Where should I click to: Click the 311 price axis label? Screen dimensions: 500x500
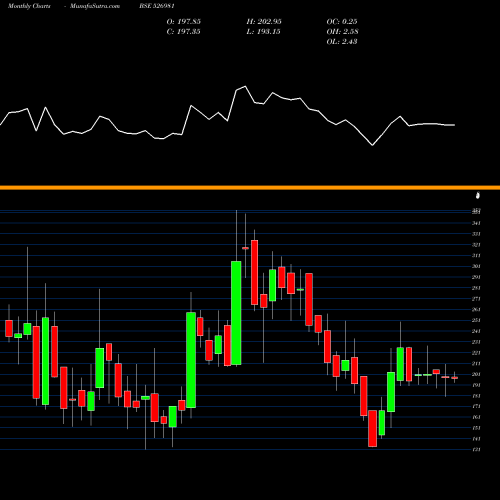tap(476, 256)
